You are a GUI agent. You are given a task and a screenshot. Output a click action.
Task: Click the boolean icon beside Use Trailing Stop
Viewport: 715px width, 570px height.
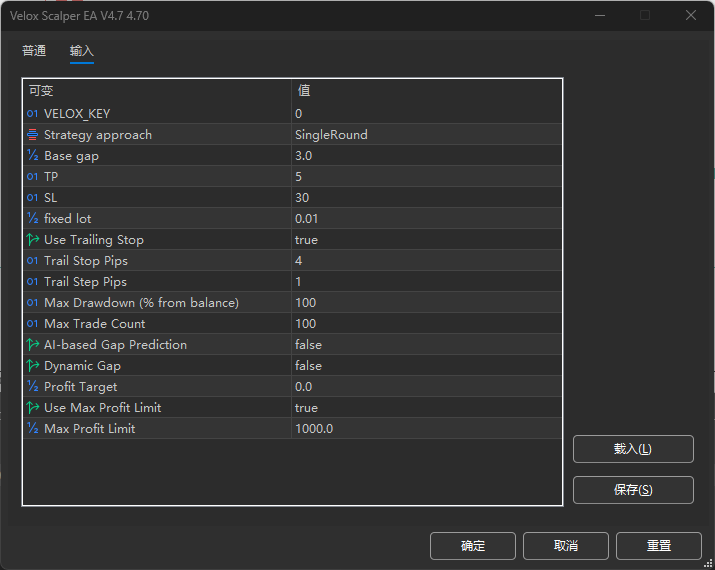tap(33, 240)
